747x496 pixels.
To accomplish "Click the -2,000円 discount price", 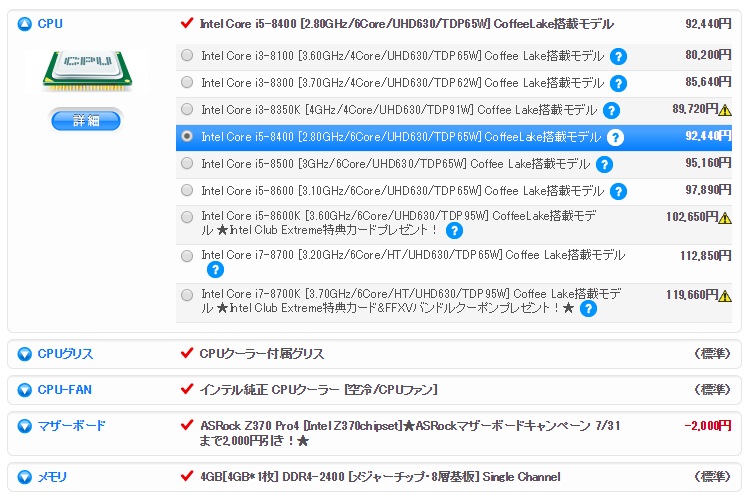I will pos(707,426).
